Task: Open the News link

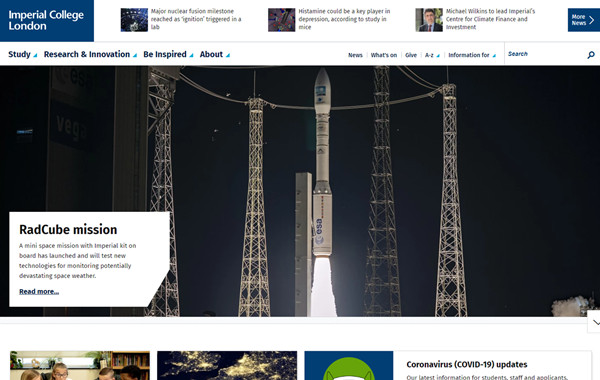Action: coord(355,55)
